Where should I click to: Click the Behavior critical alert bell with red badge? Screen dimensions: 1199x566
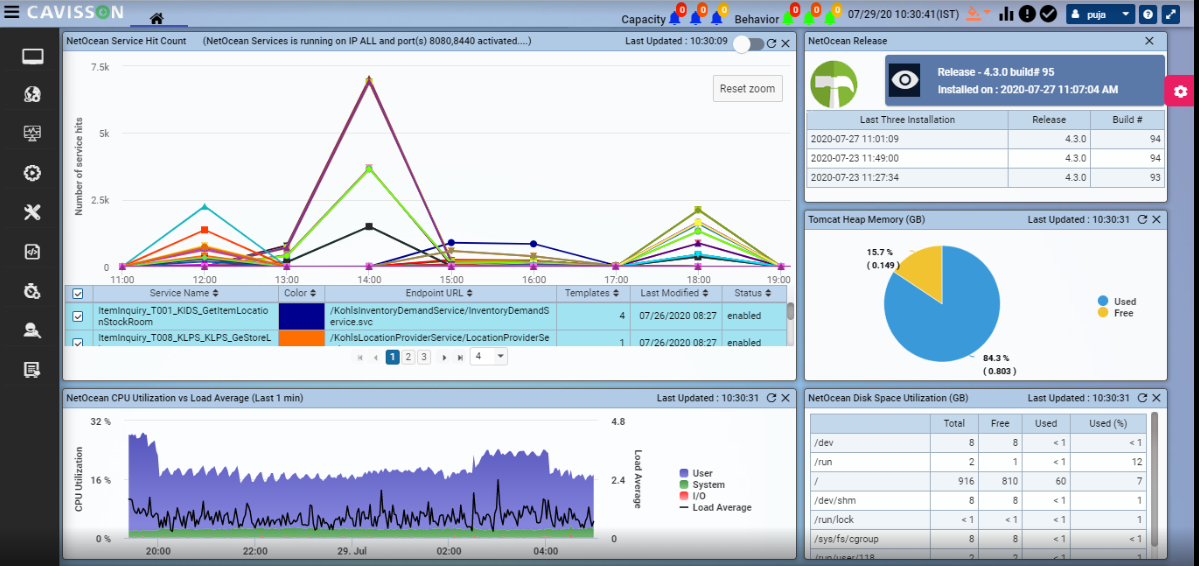point(788,16)
